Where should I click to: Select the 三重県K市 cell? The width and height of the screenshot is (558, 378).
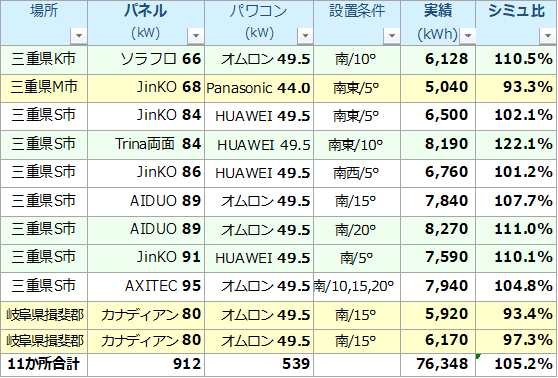point(44,60)
